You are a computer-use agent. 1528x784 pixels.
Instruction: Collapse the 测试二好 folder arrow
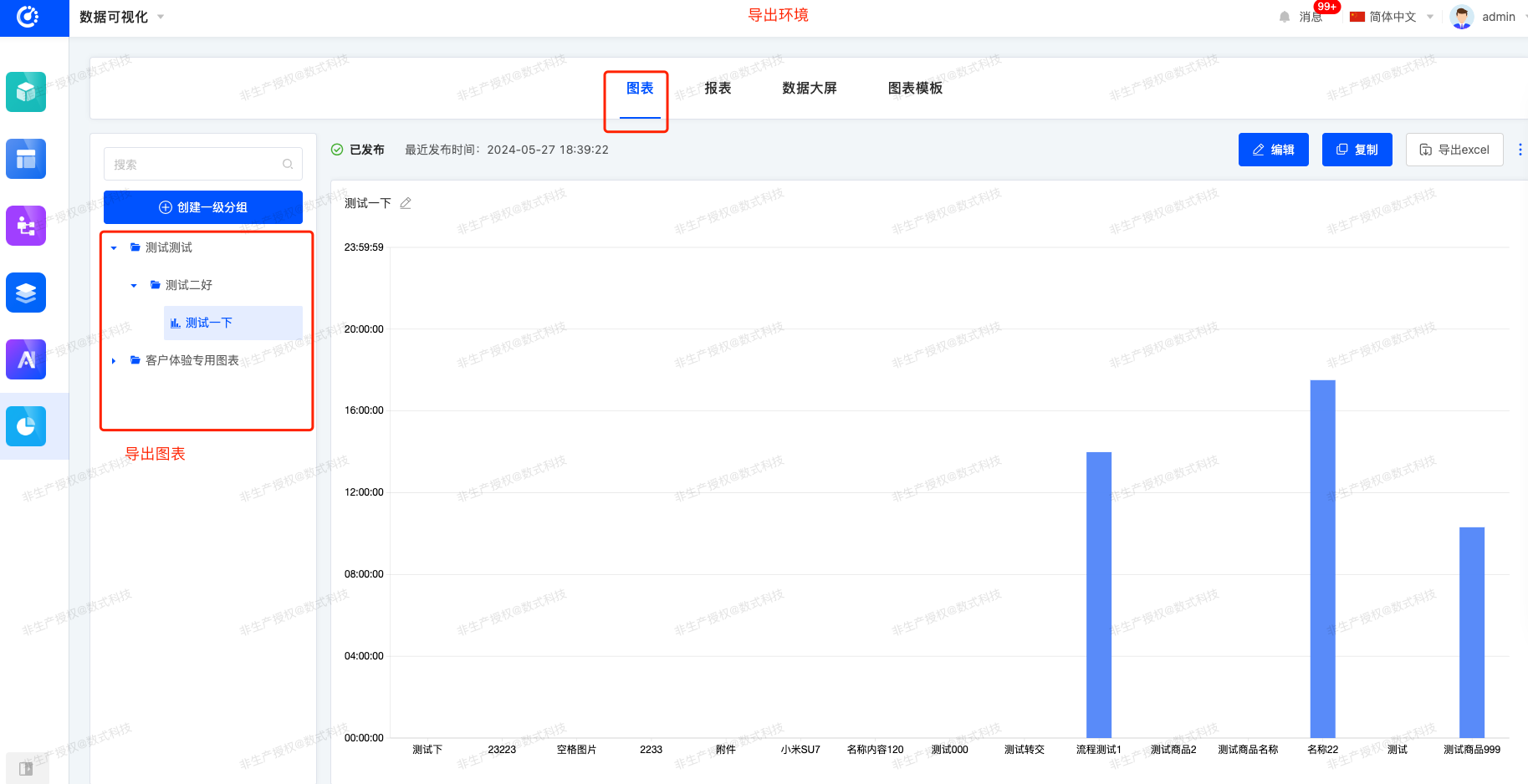pyautogui.click(x=134, y=285)
